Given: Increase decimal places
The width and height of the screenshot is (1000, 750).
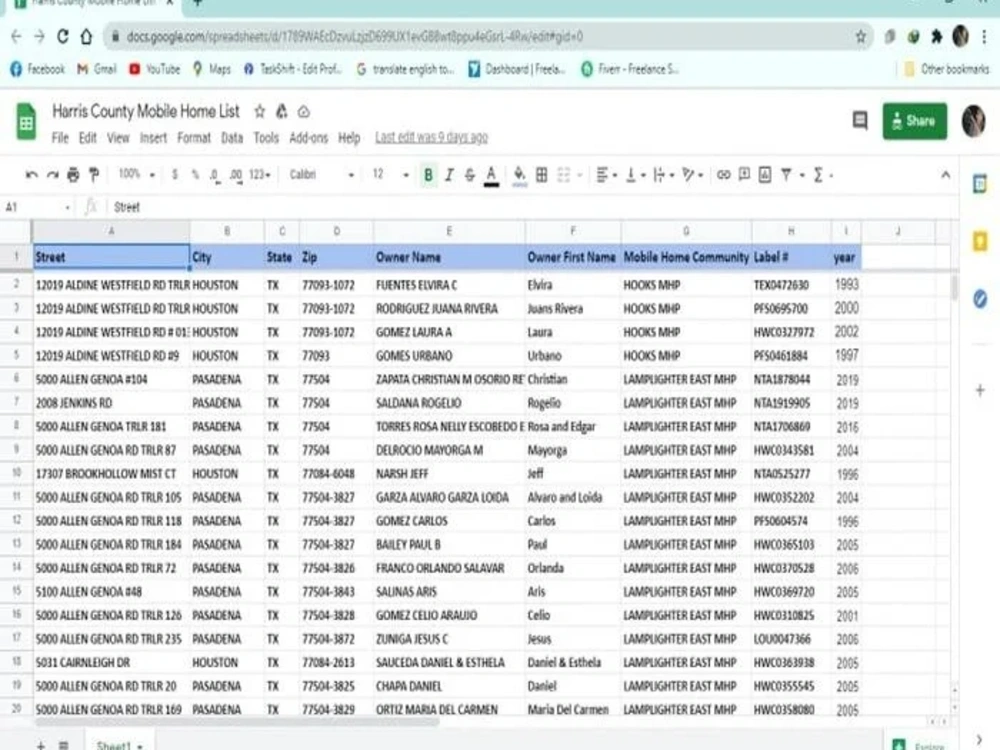Looking at the screenshot, I should pyautogui.click(x=236, y=175).
